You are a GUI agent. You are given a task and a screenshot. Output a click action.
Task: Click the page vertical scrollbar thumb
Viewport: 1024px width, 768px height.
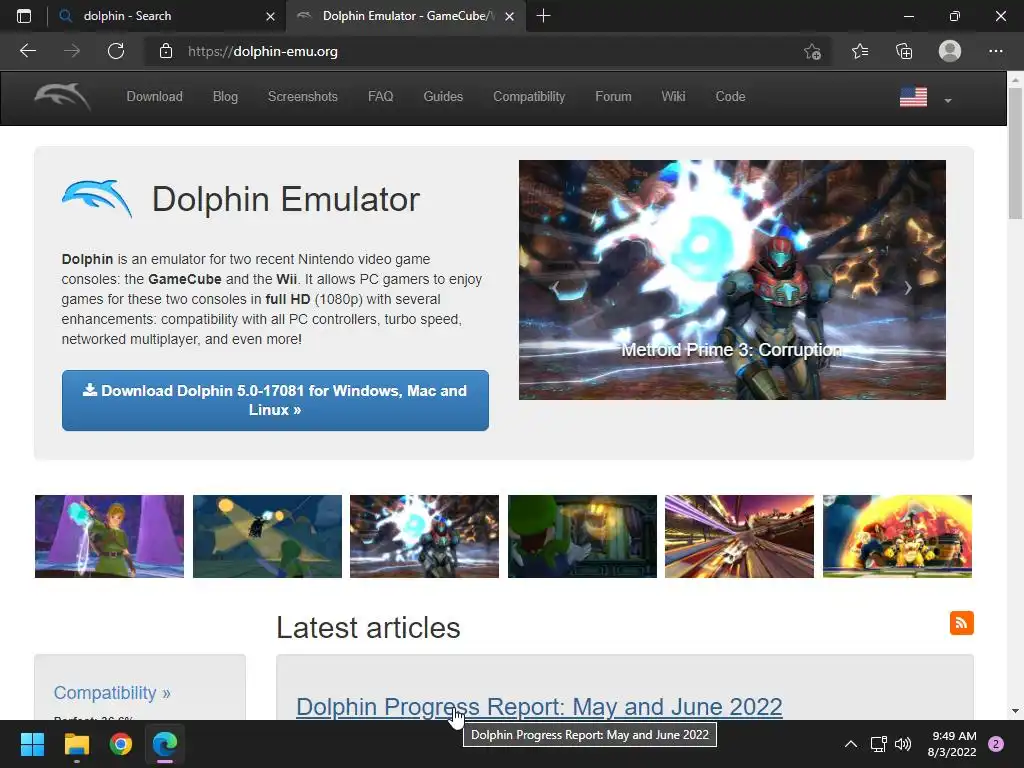[x=1015, y=153]
